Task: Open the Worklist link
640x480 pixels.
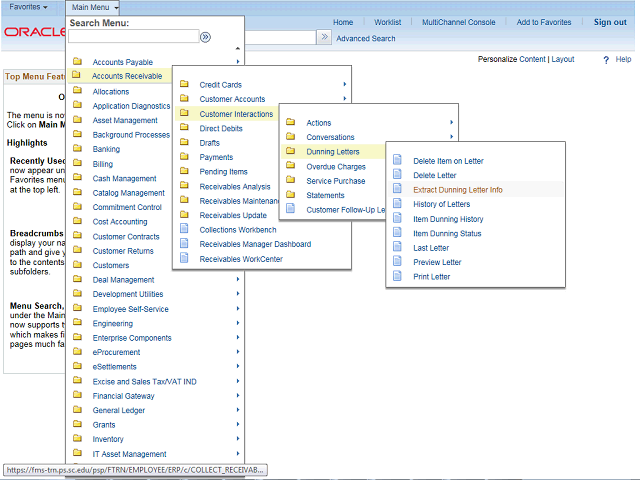Action: (387, 22)
